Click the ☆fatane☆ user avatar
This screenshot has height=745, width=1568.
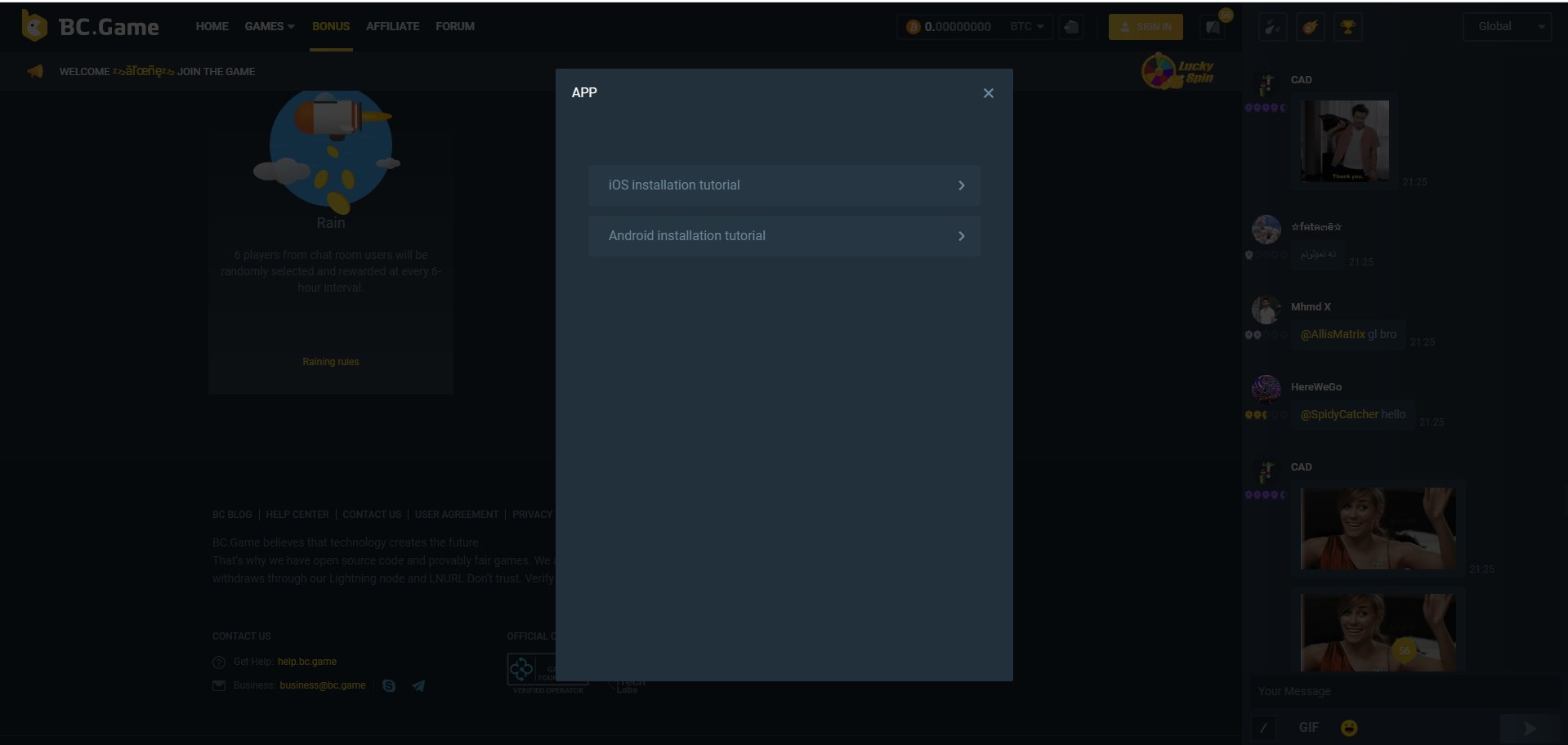click(1266, 230)
